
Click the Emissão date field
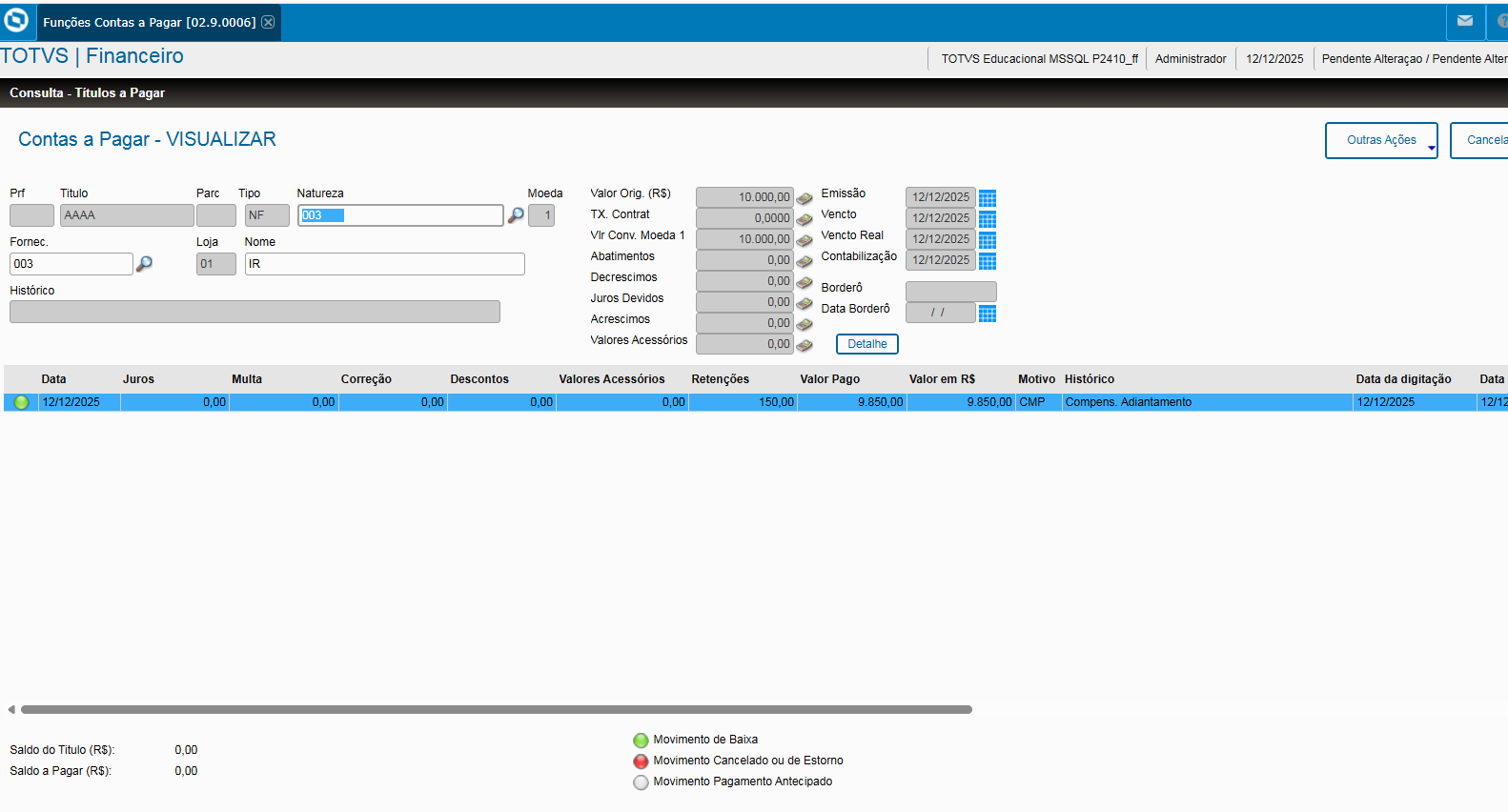point(940,197)
